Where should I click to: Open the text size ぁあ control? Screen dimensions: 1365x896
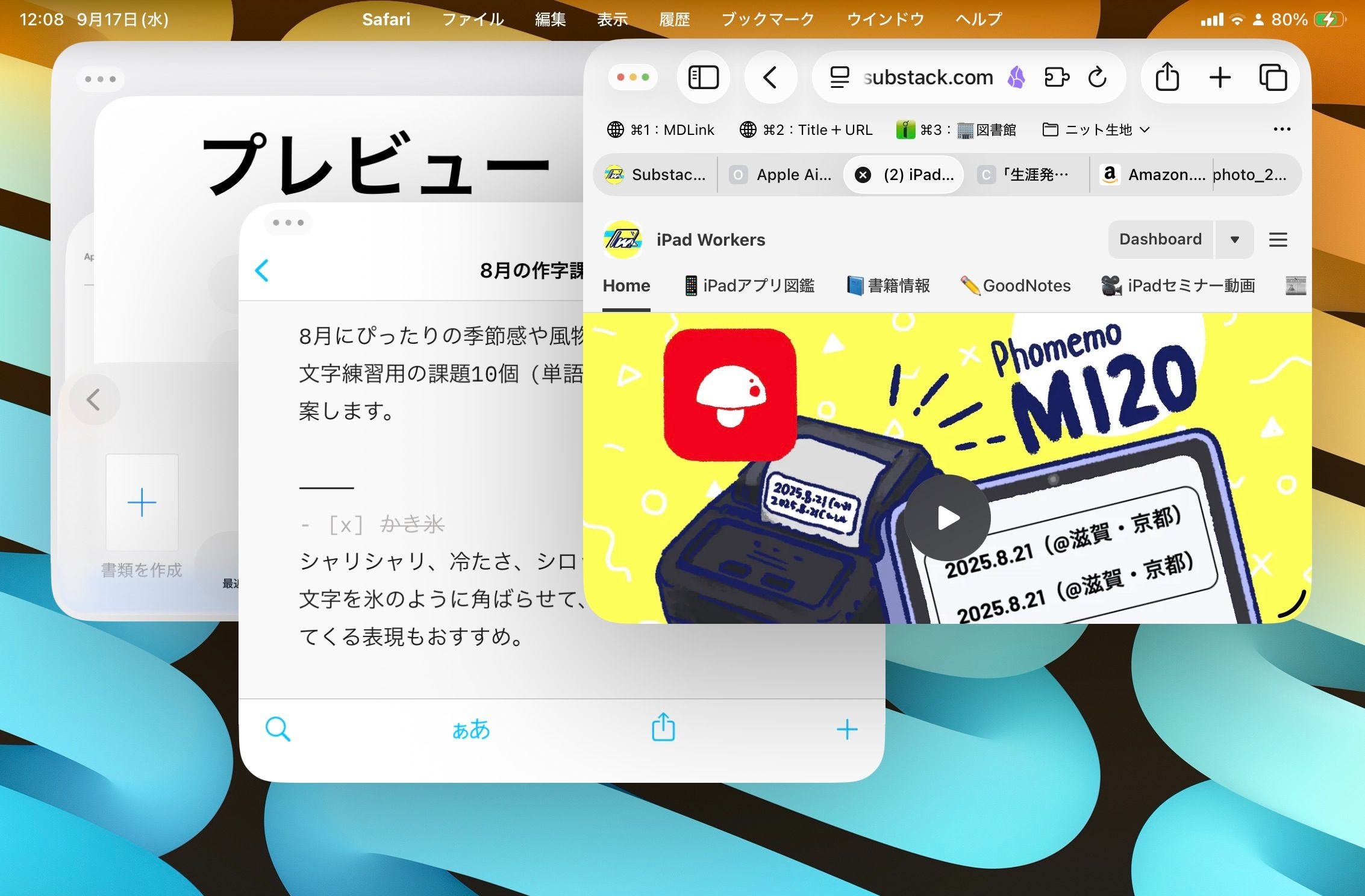[470, 729]
